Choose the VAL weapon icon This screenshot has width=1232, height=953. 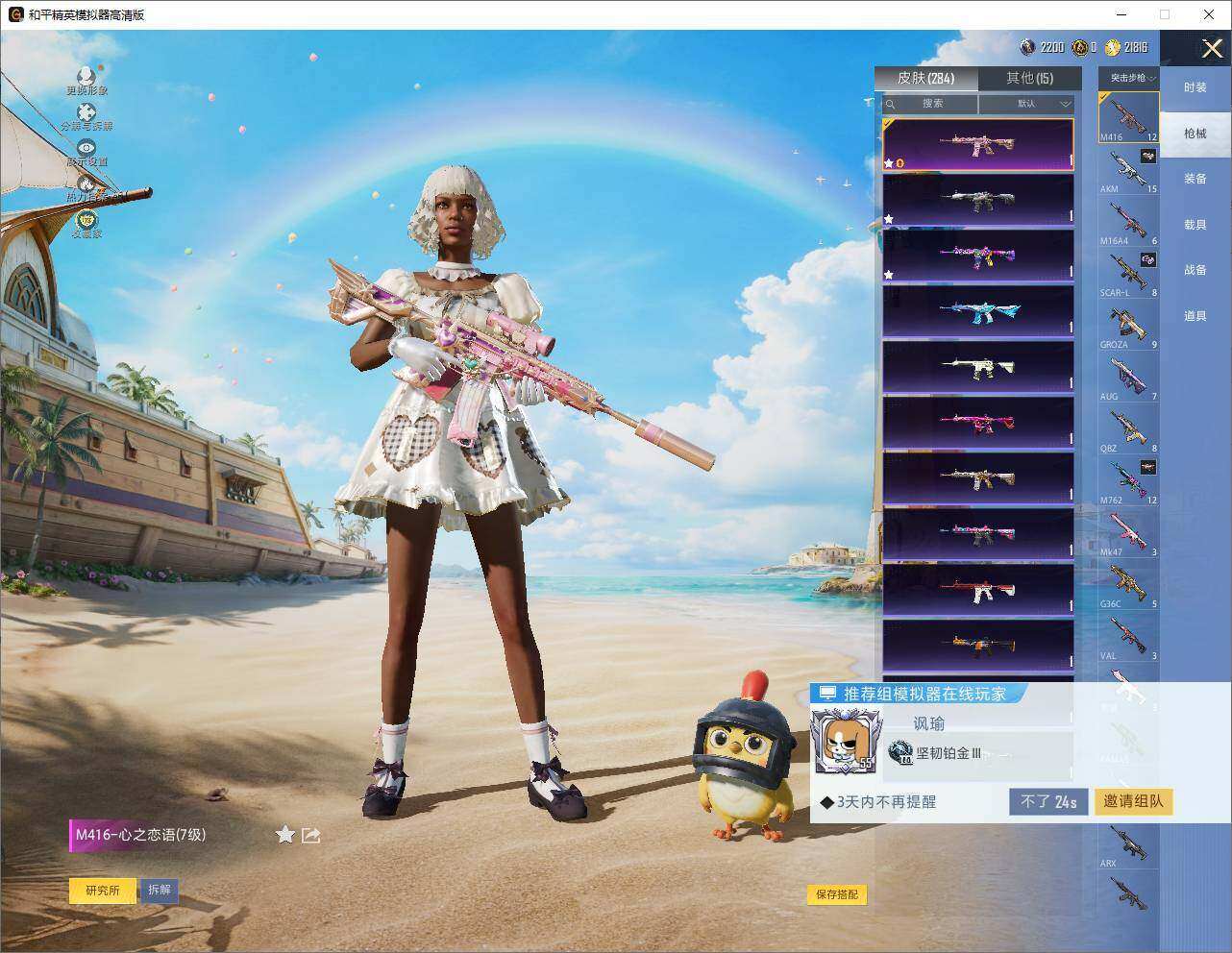click(x=1129, y=637)
